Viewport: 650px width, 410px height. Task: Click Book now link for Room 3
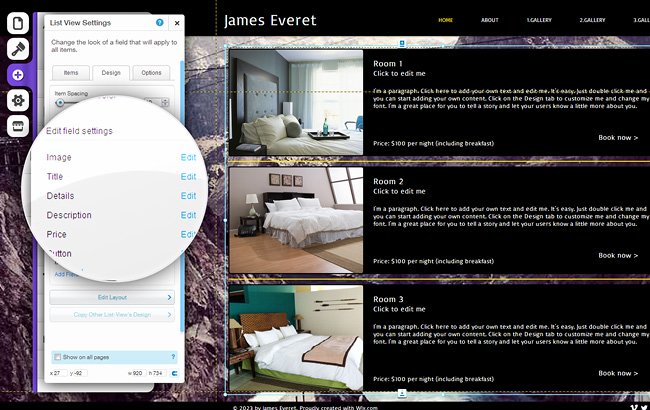[618, 373]
